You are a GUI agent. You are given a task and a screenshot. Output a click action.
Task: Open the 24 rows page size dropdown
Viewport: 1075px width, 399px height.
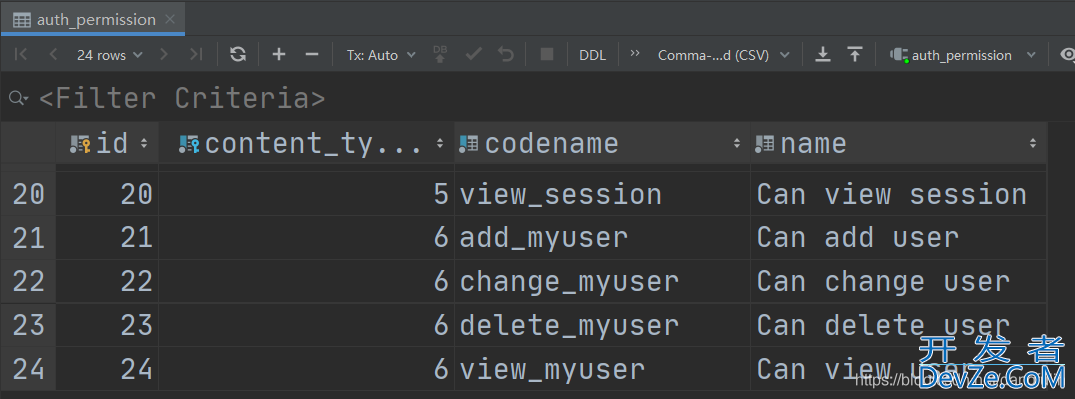[x=110, y=55]
